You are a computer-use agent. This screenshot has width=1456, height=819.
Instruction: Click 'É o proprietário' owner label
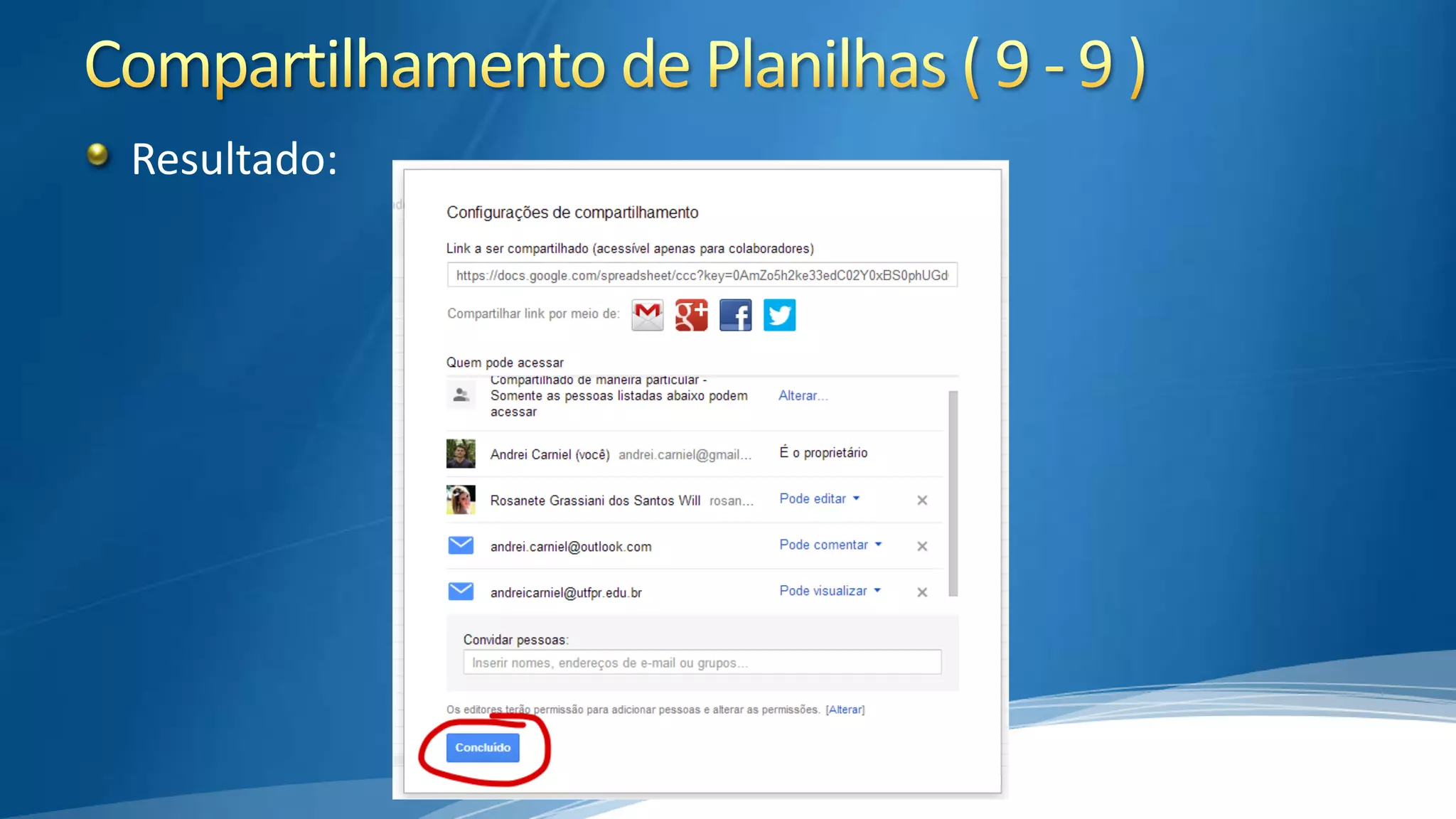coord(823,453)
